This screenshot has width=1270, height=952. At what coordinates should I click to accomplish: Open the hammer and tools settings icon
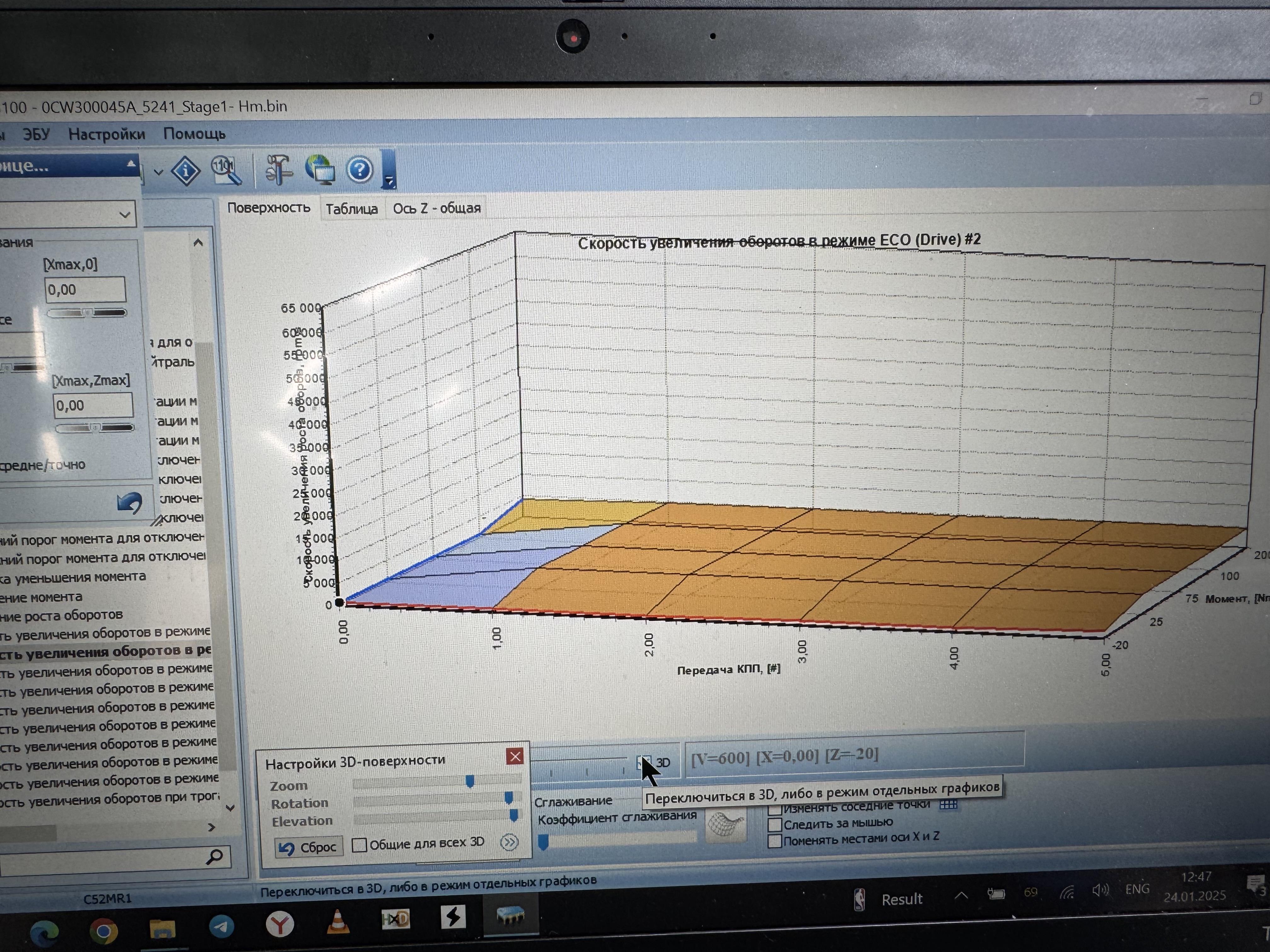tap(278, 170)
